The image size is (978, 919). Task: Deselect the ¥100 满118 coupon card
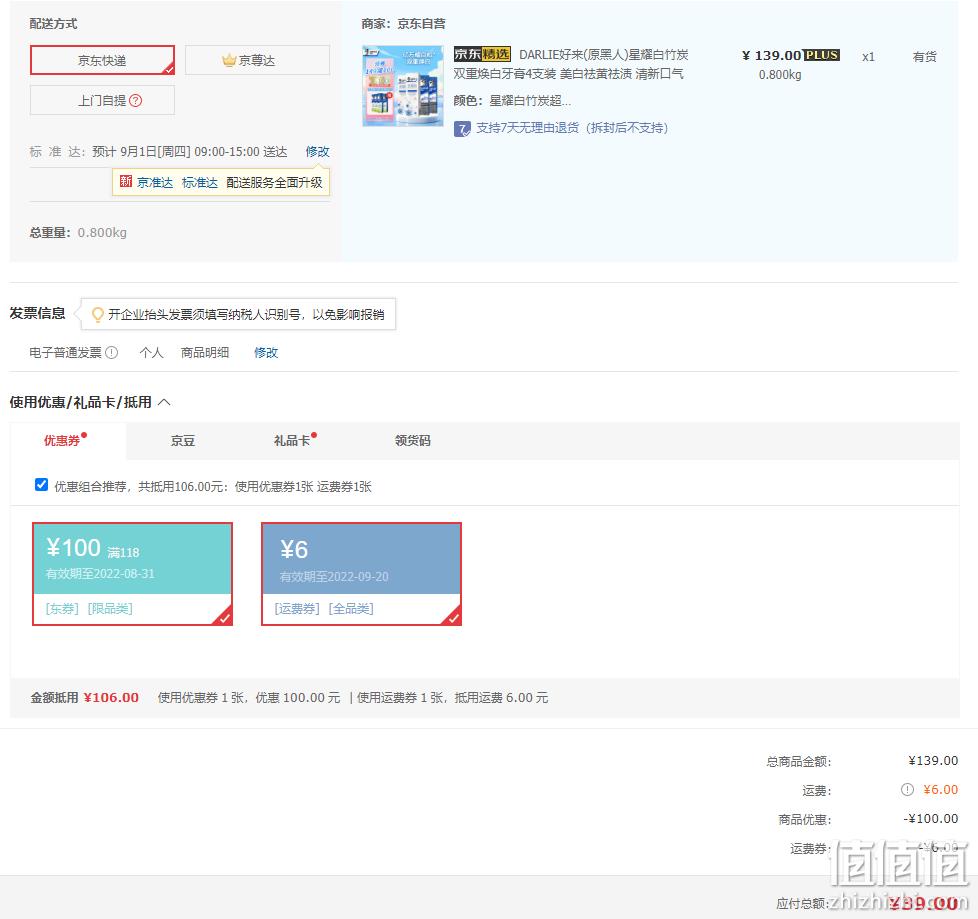click(132, 574)
